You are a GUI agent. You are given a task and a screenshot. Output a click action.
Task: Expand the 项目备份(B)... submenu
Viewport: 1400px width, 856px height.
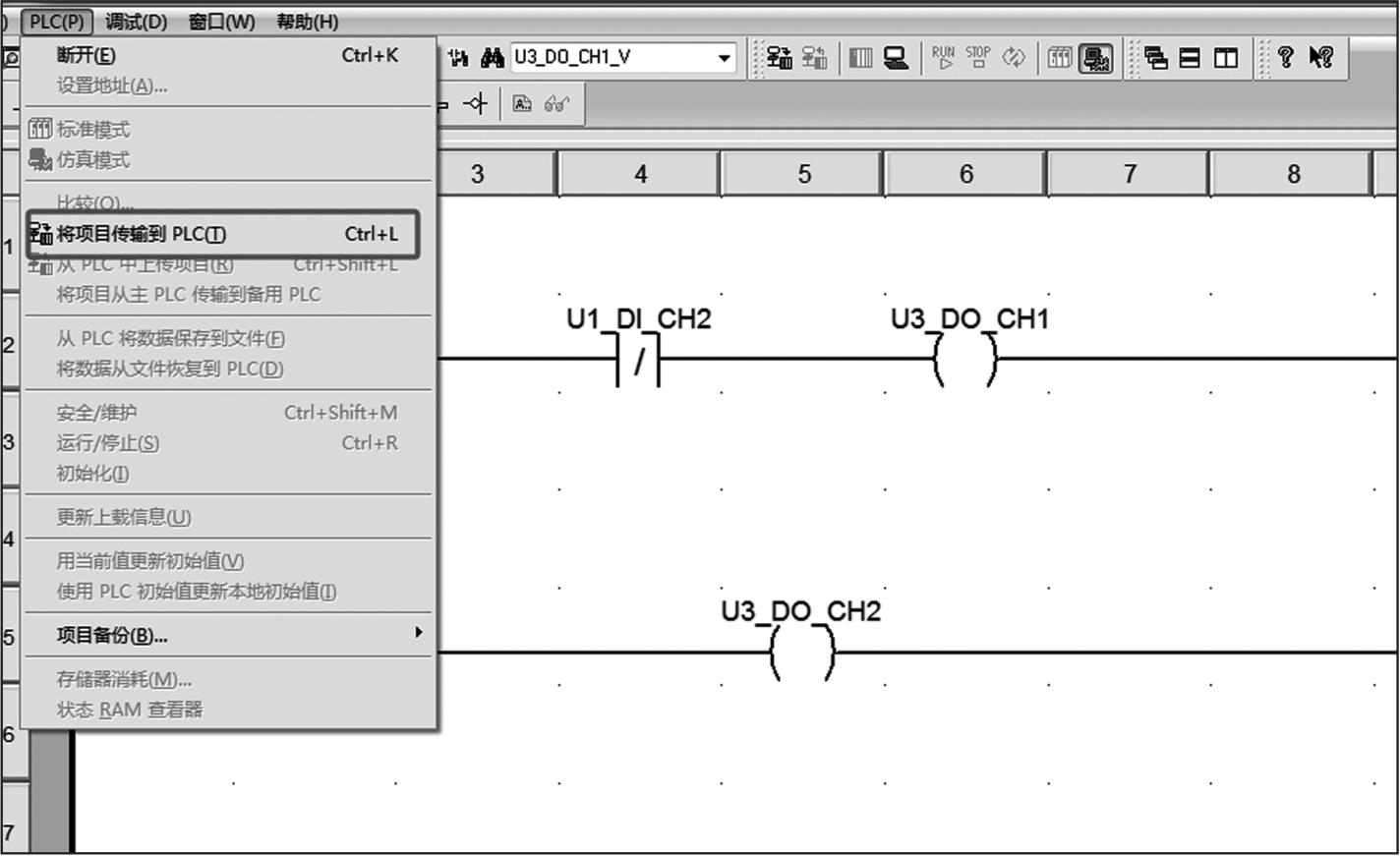coord(228,635)
